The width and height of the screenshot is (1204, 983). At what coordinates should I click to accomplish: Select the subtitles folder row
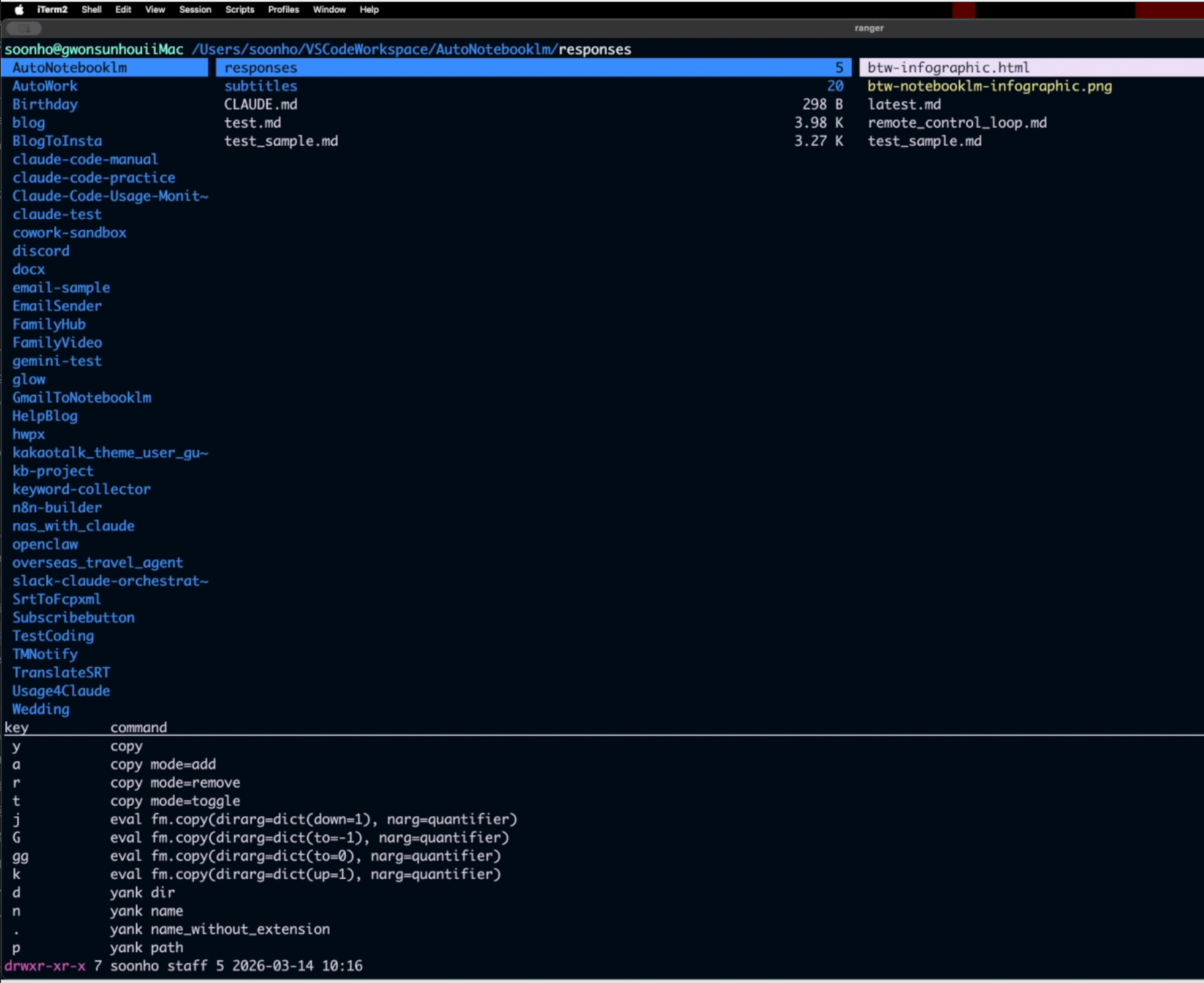tap(533, 86)
